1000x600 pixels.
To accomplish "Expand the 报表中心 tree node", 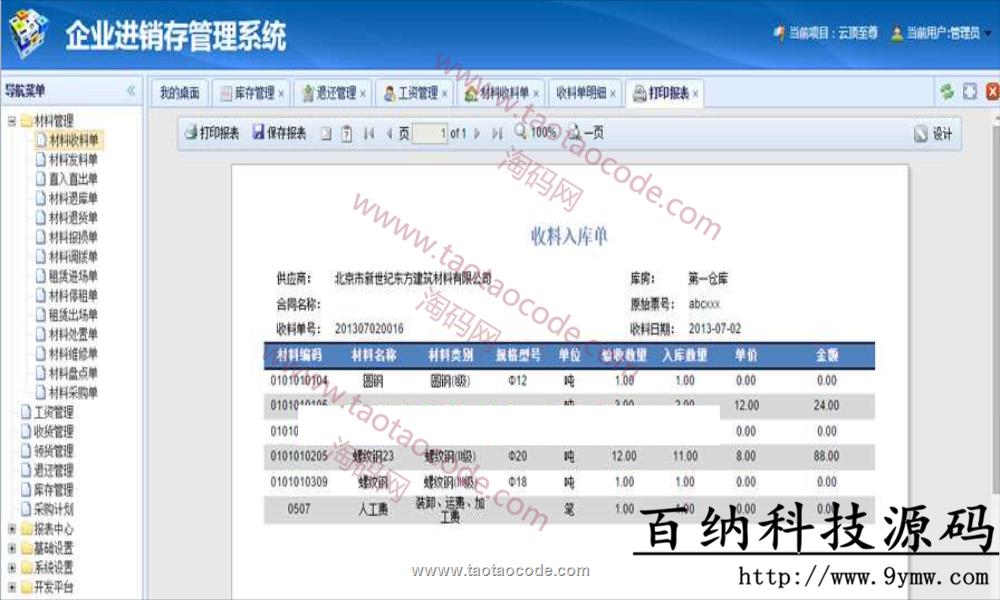I will pos(11,529).
